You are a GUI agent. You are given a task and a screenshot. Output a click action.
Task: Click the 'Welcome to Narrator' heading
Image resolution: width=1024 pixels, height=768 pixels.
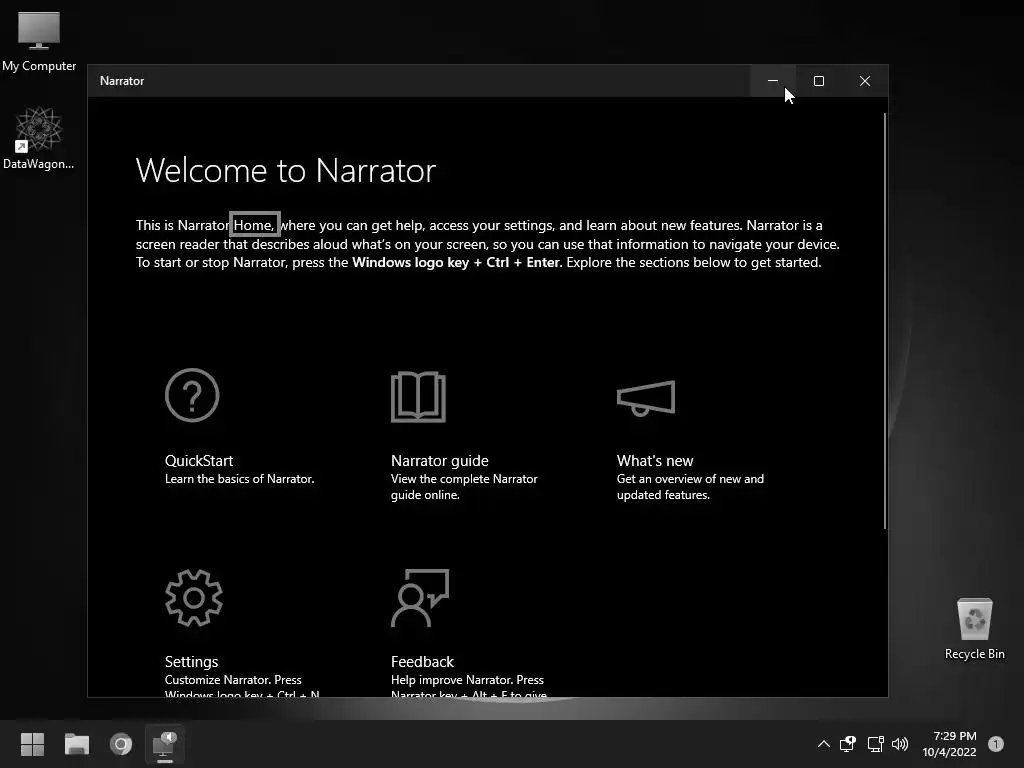point(285,170)
